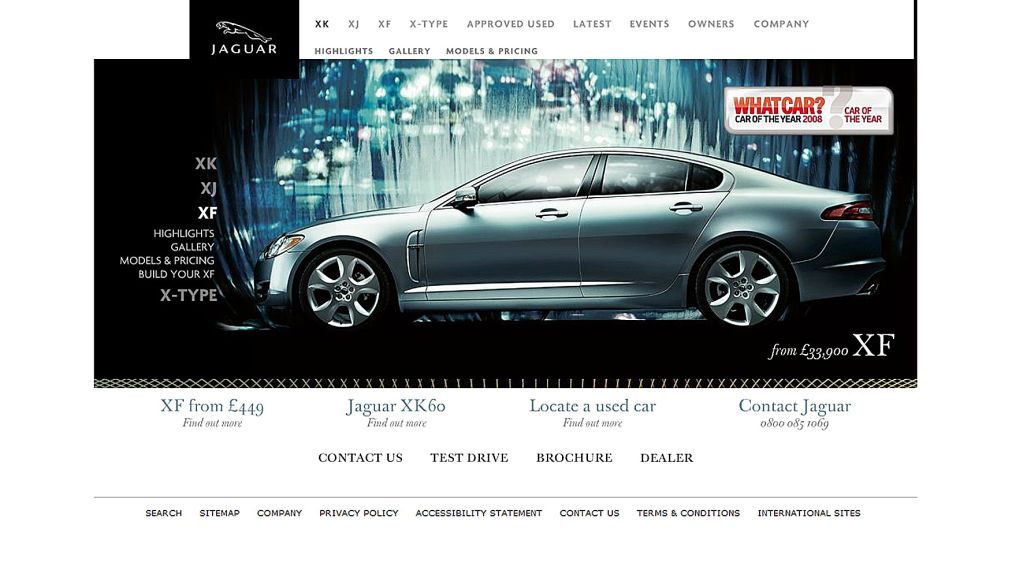Open the Owners menu item
The width and height of the screenshot is (1024, 585).
pos(711,24)
